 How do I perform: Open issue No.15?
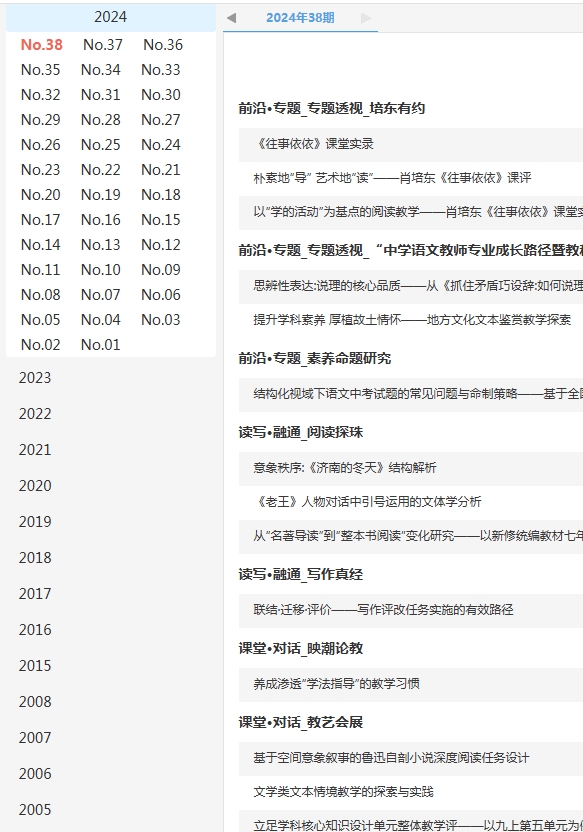[x=161, y=219]
